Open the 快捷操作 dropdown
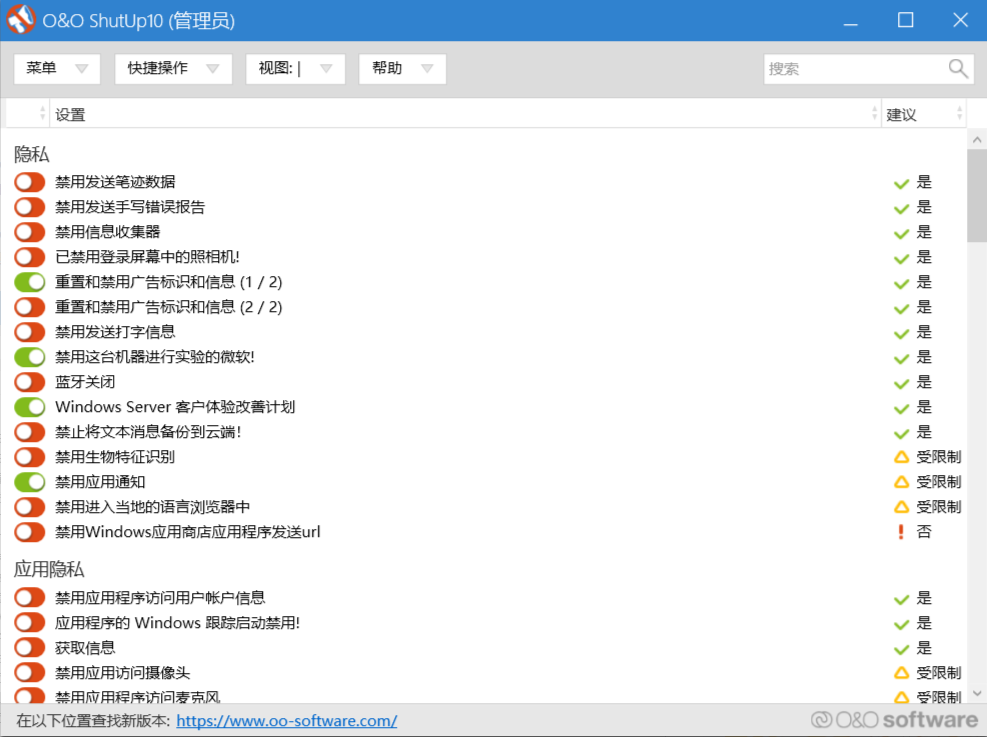Image resolution: width=987 pixels, height=737 pixels. (173, 69)
